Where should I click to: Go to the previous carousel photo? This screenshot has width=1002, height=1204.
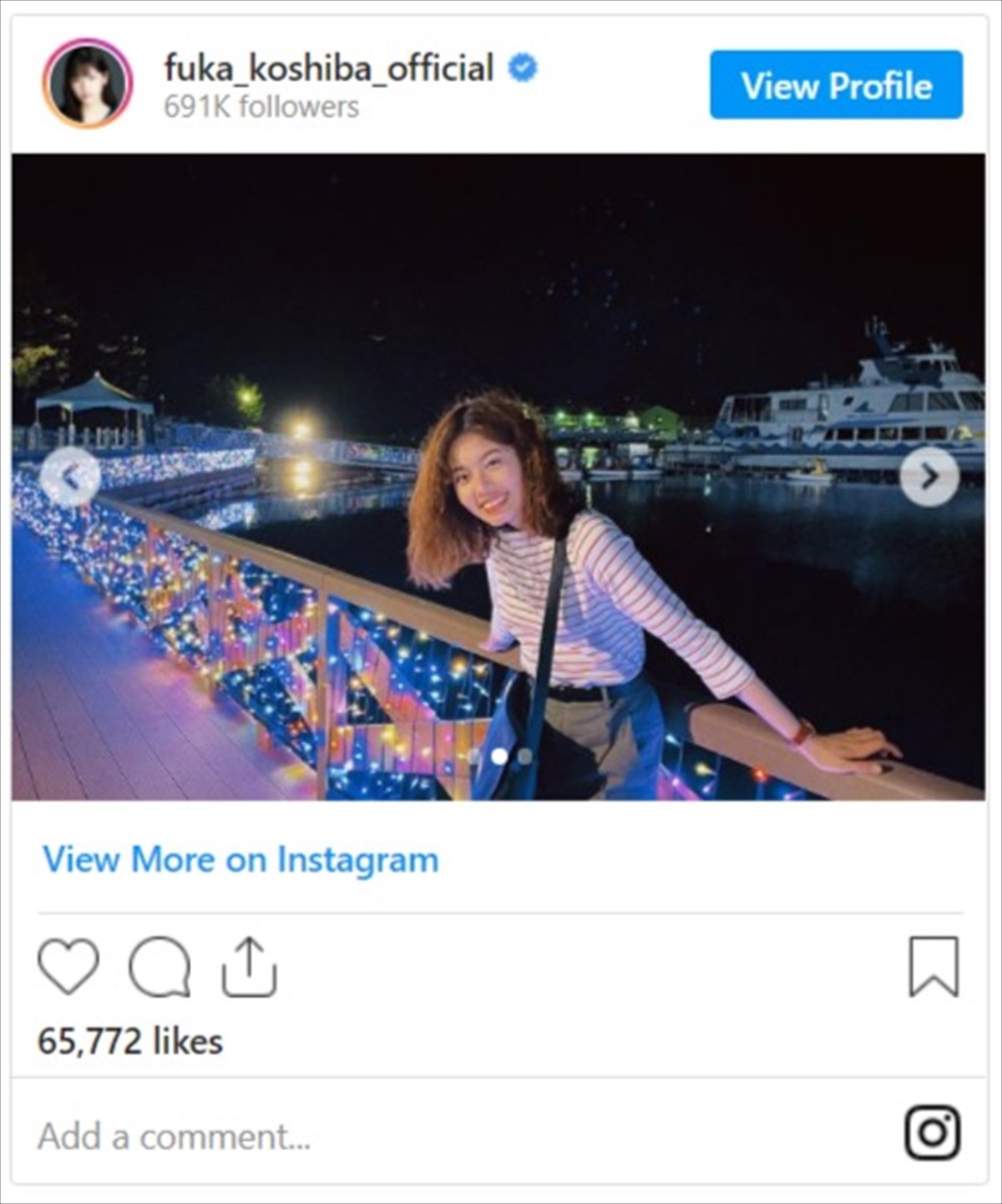pos(71,477)
